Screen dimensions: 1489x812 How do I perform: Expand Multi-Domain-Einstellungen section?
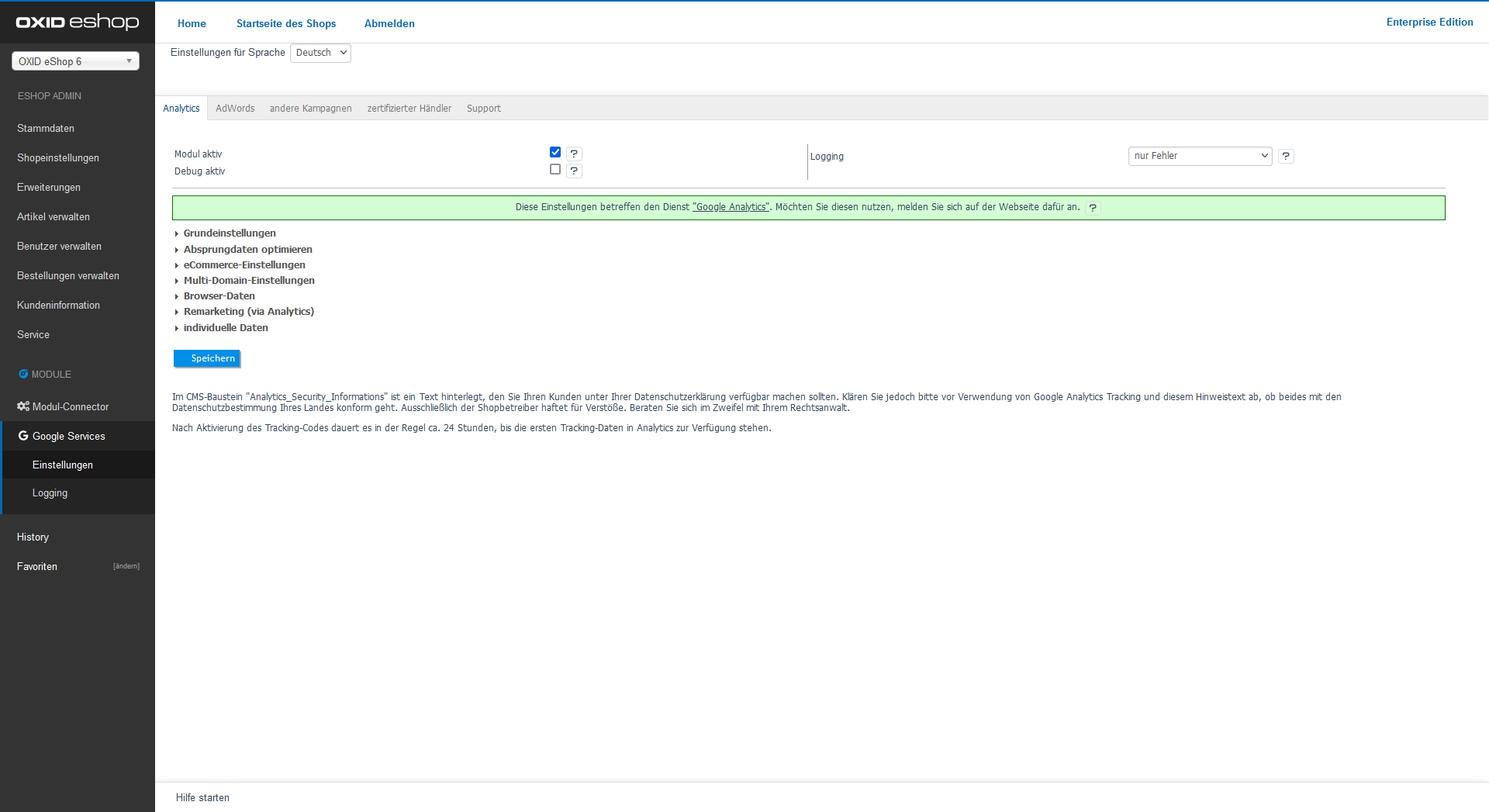tap(249, 281)
